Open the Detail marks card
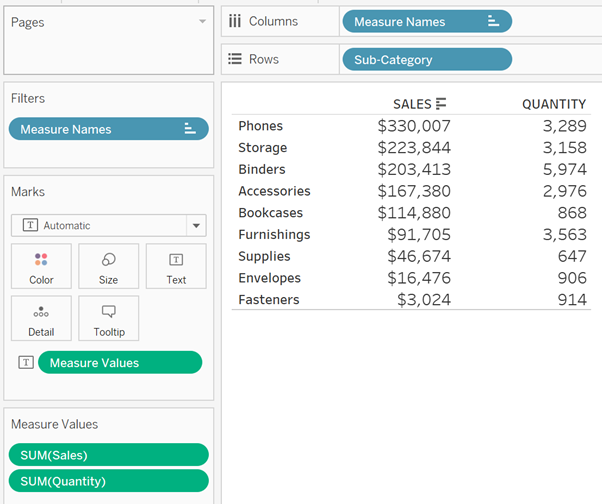This screenshot has height=504, width=602. coord(41,318)
